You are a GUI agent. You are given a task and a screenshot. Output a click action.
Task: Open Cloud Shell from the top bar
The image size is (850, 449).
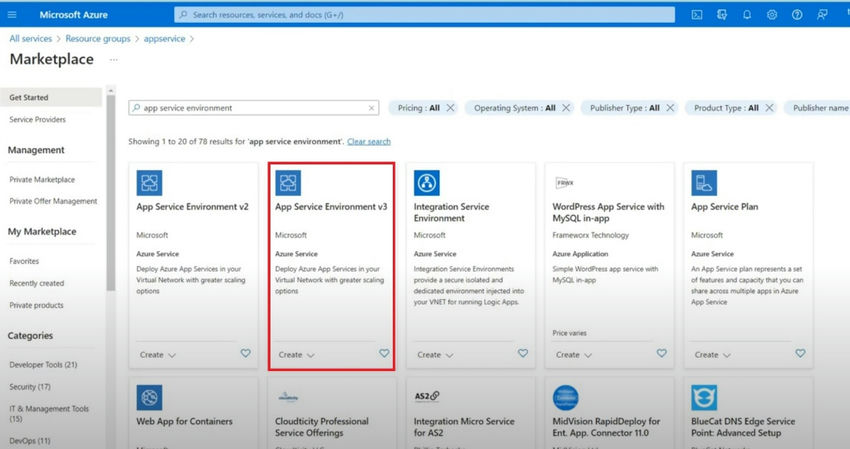click(x=697, y=15)
